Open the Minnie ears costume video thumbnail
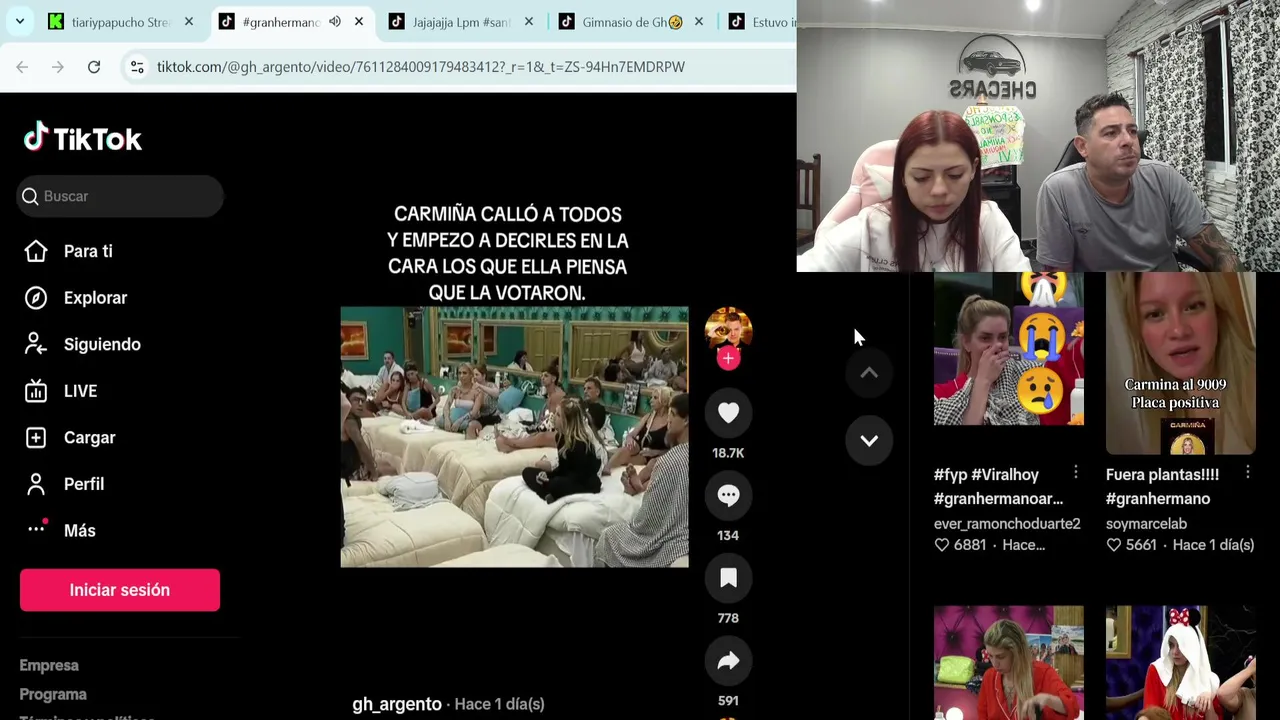 tap(1181, 662)
